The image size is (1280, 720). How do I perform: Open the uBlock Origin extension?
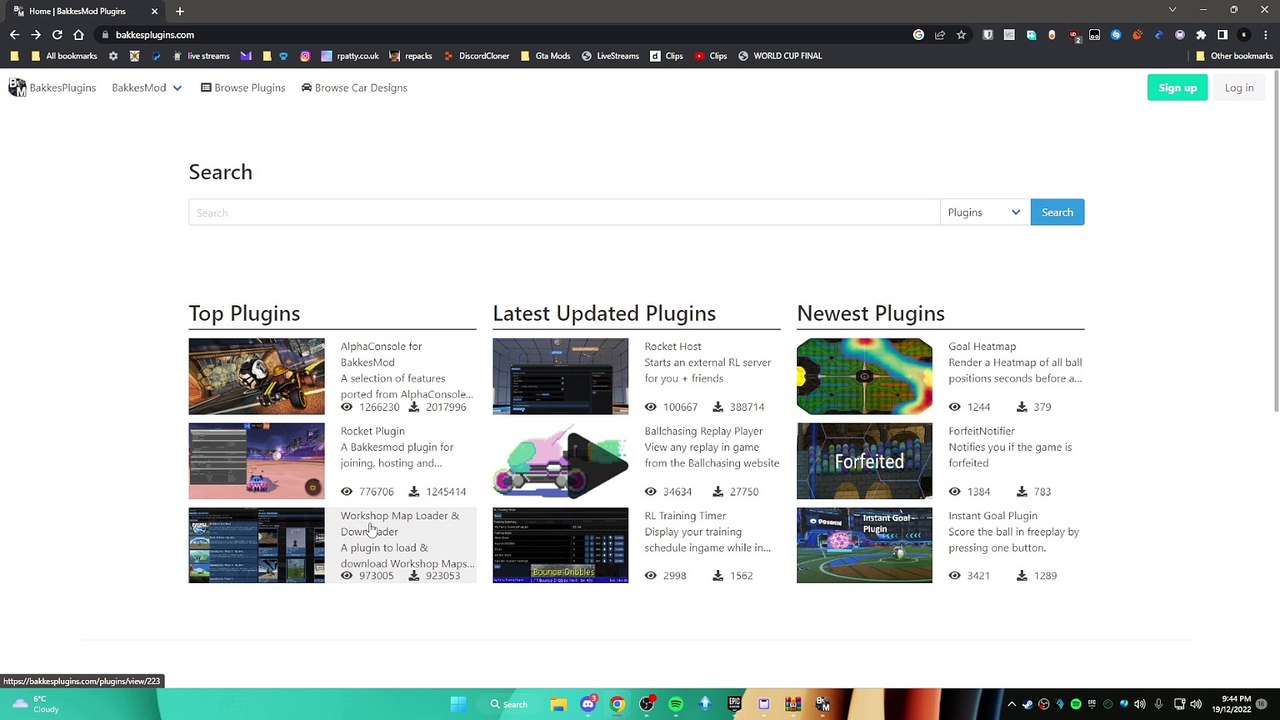[1074, 35]
